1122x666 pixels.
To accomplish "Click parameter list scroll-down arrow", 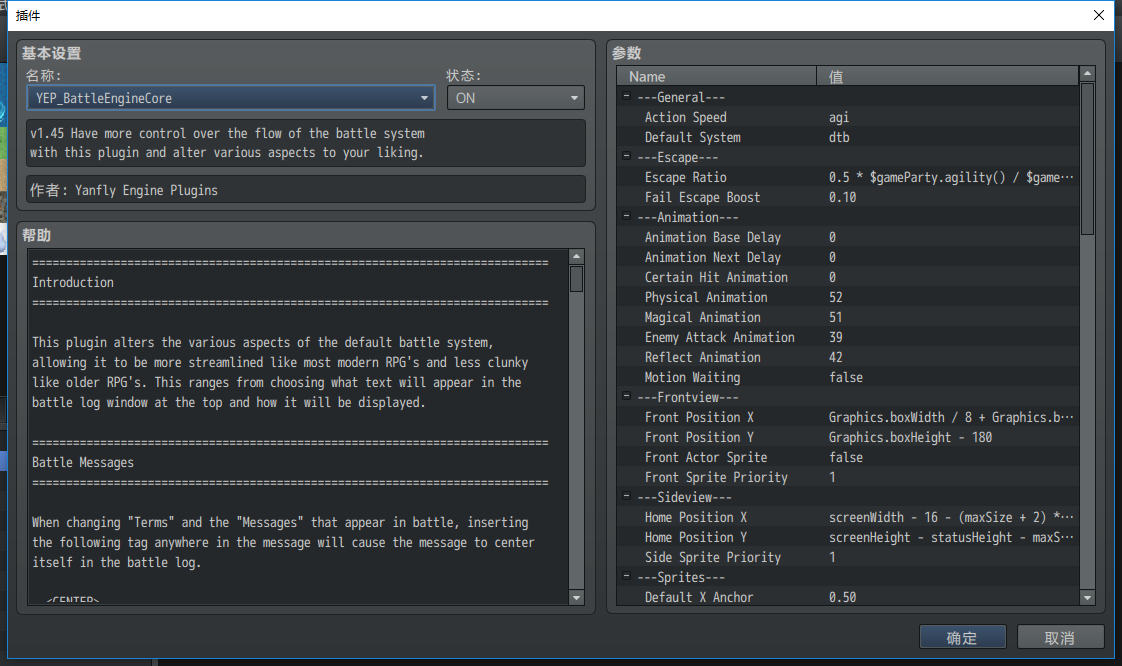I will (1087, 597).
